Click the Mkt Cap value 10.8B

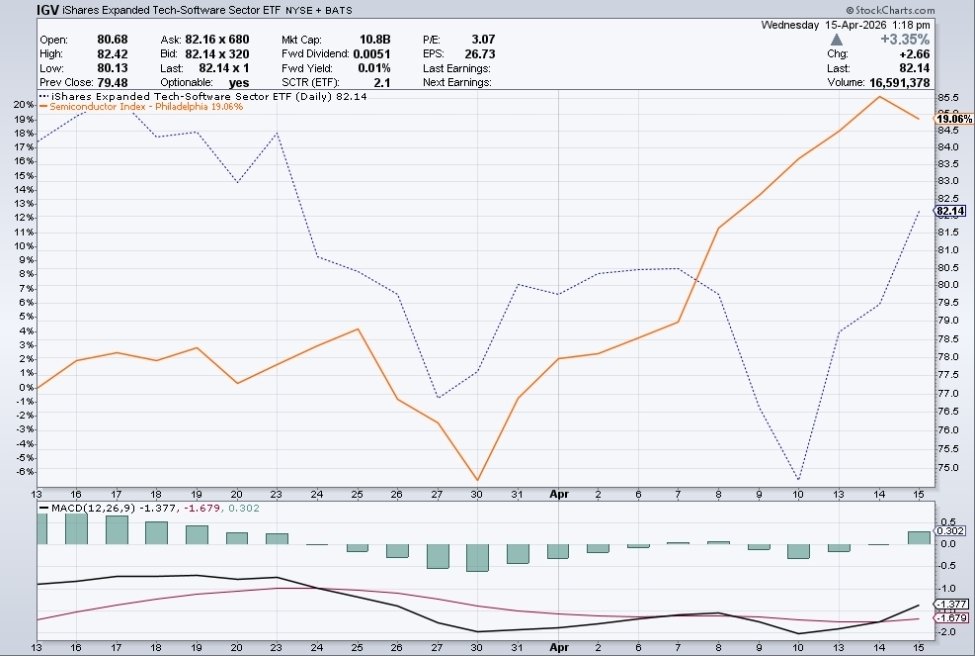click(x=375, y=39)
